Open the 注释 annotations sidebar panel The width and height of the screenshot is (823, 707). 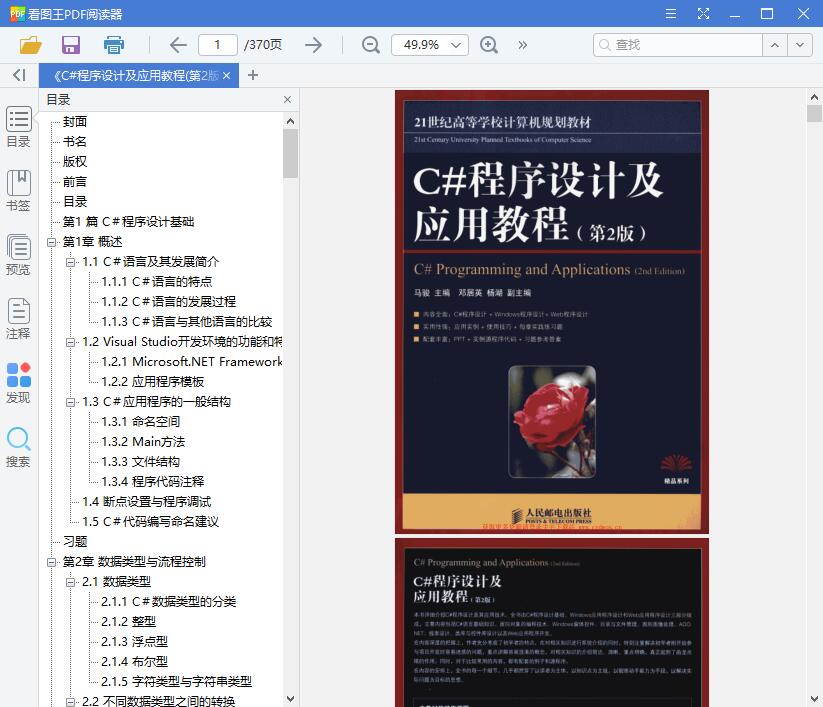(x=18, y=319)
